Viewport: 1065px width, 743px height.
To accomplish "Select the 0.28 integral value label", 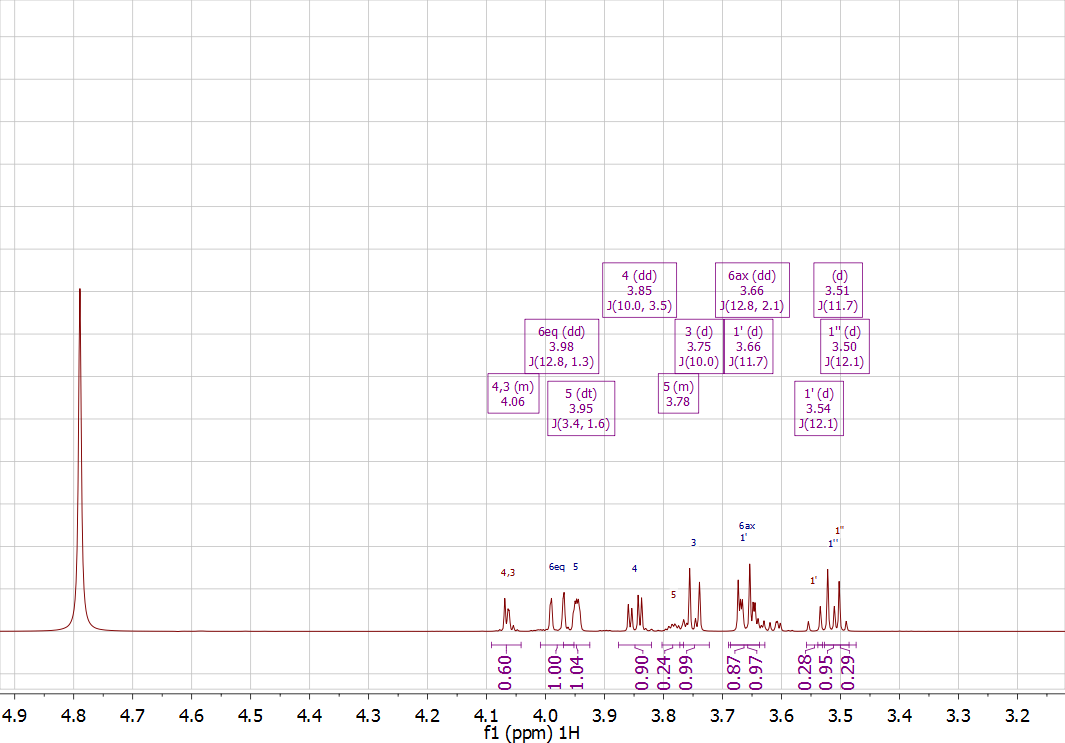I will [805, 673].
